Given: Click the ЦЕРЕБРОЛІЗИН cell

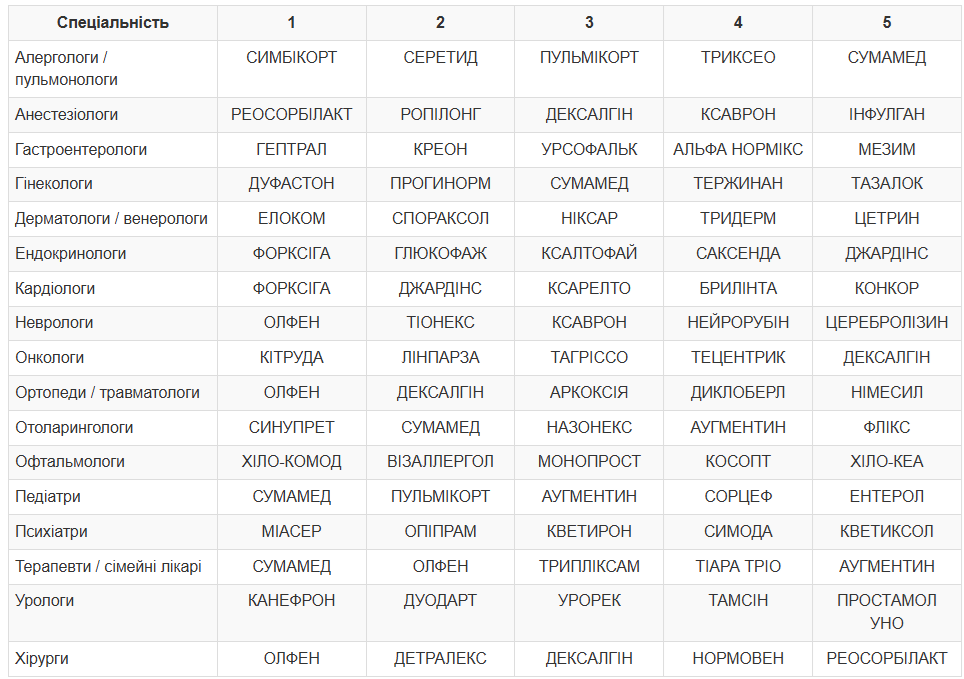Looking at the screenshot, I should tap(887, 322).
